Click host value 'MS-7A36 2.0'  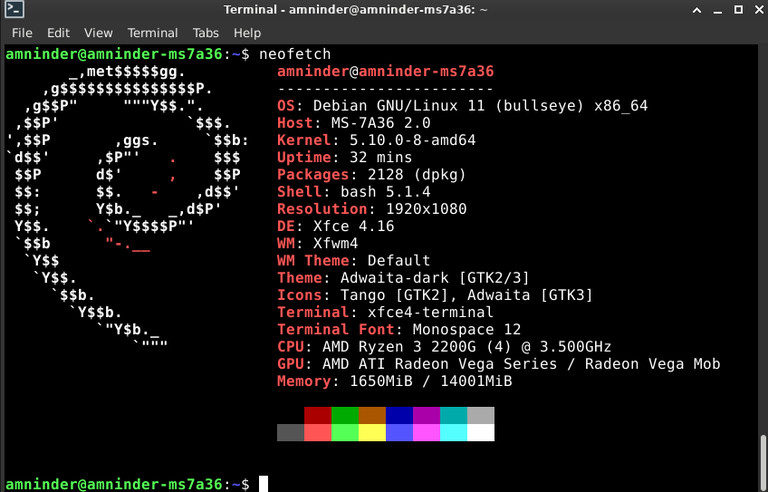(381, 123)
